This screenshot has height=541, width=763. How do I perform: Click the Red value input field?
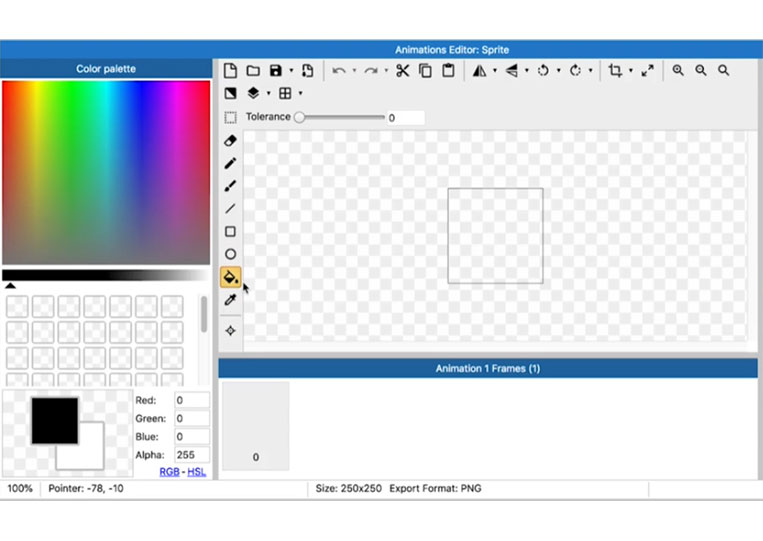192,400
